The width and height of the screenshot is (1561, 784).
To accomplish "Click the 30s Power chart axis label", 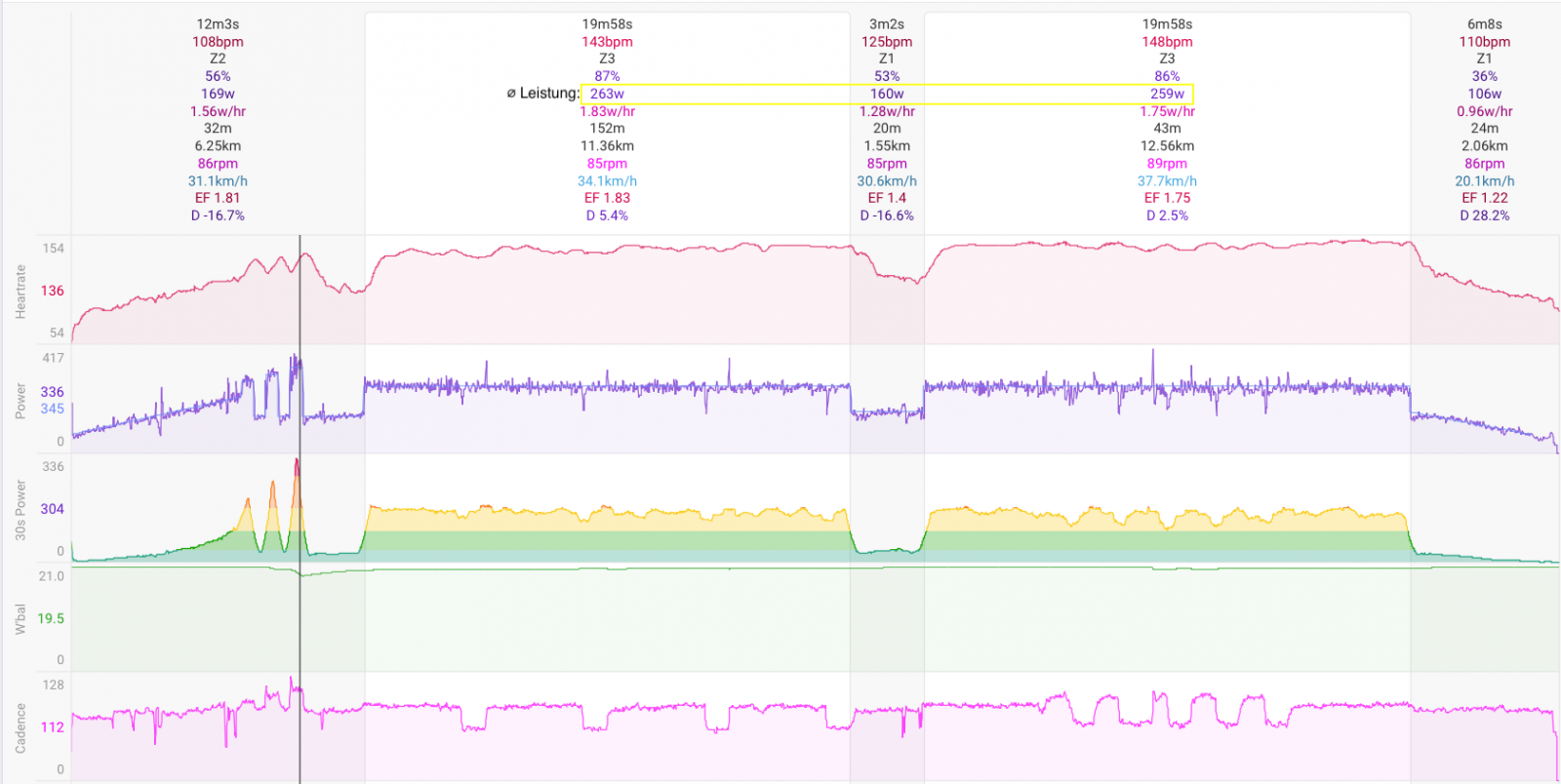I will point(20,510).
